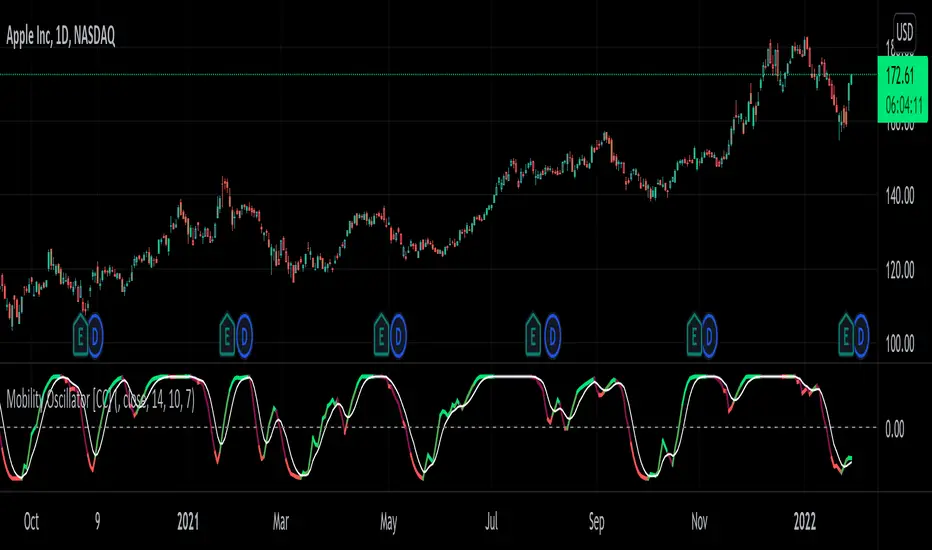Click the earnings icon in early 2022
Screen dimensions: 932x550
846,336
